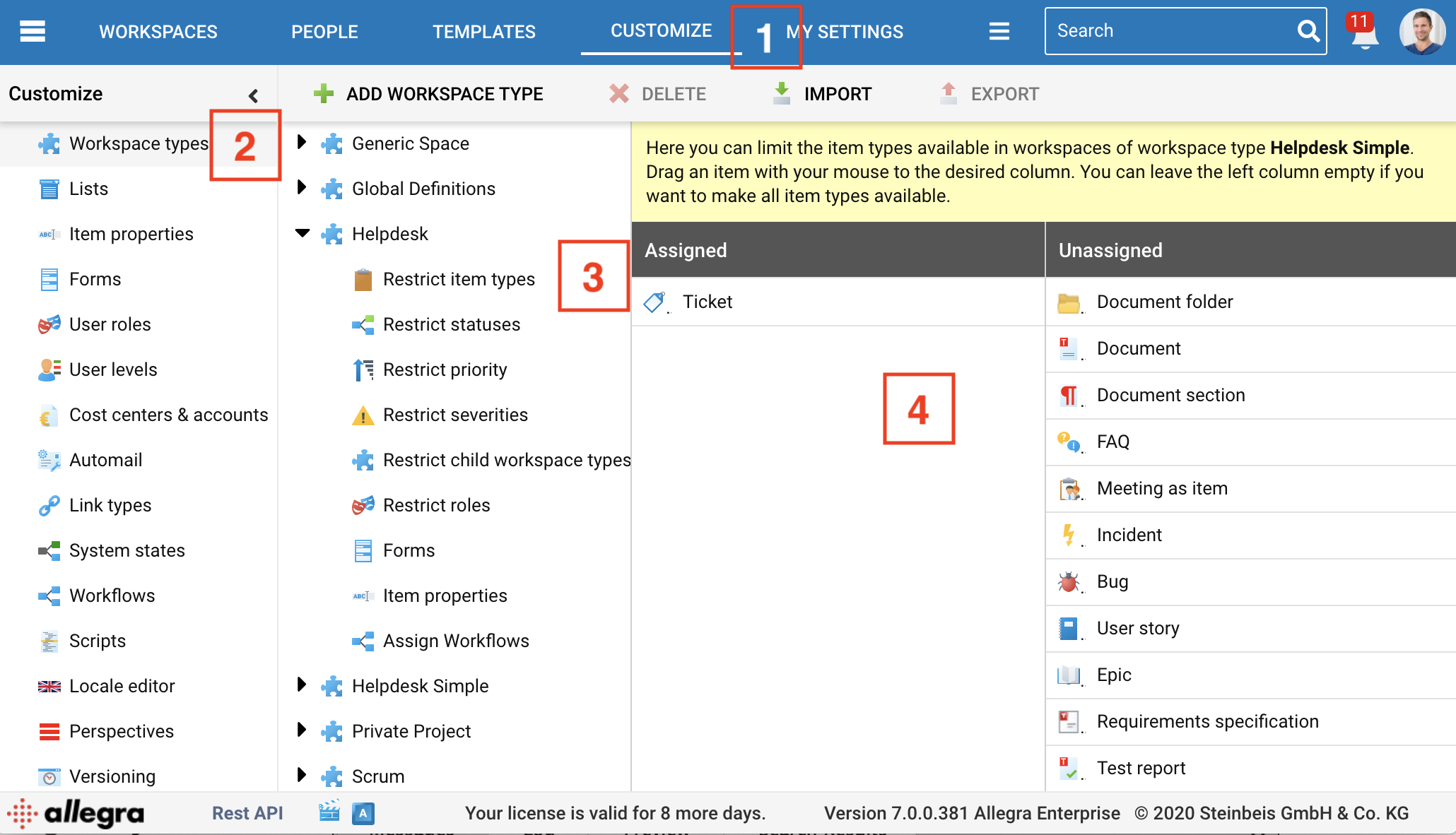Expand the Helpdesk Simple tree node
Screen dimensions: 1456x835
(302, 685)
